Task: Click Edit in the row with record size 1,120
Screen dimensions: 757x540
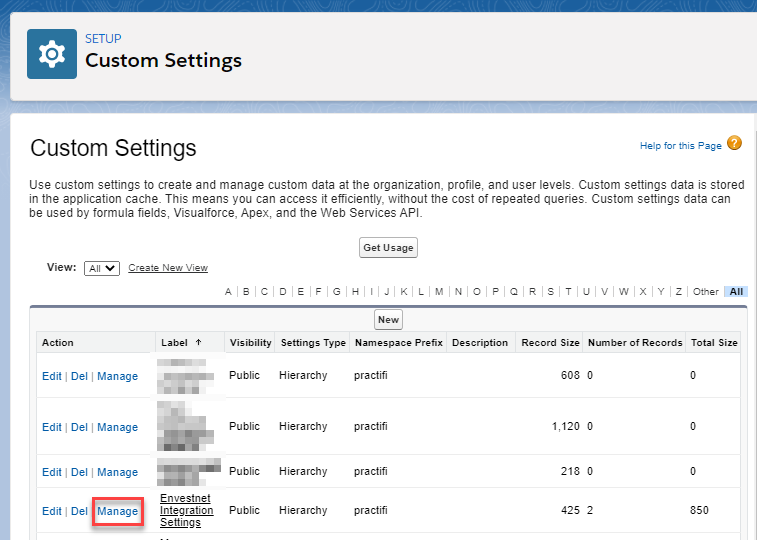Action: pos(52,427)
